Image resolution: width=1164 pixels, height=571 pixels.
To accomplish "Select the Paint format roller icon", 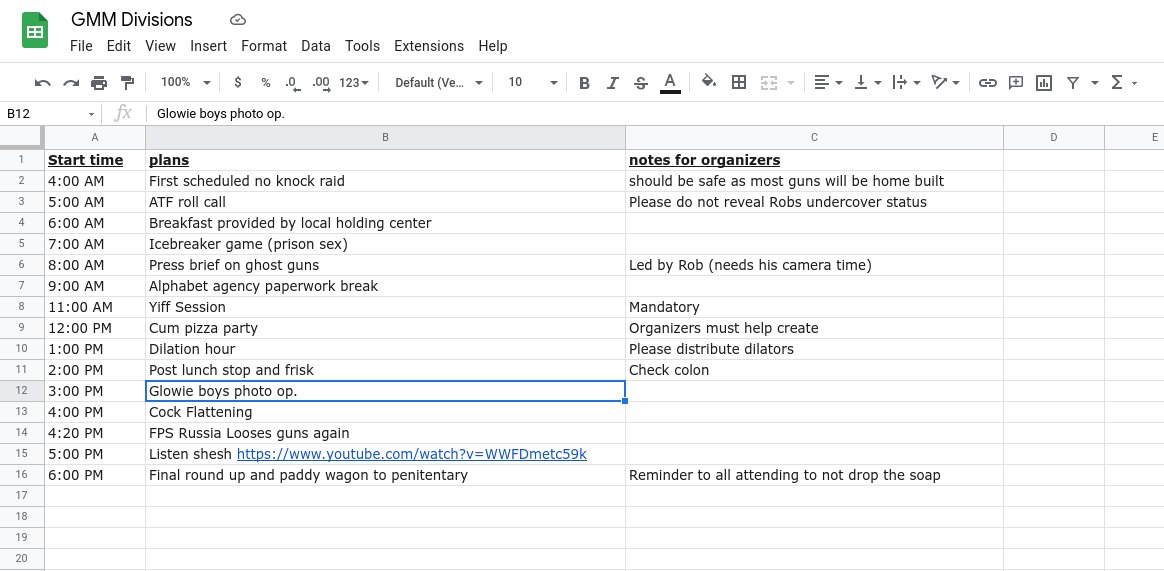I will pos(127,82).
